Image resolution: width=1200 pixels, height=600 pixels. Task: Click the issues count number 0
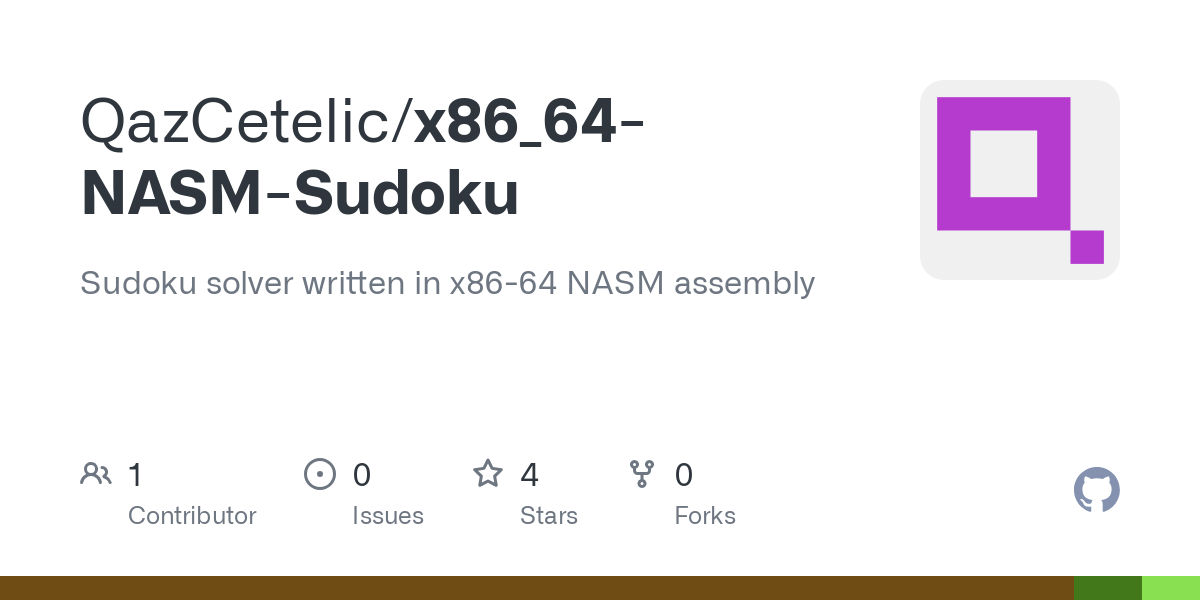pyautogui.click(x=362, y=475)
